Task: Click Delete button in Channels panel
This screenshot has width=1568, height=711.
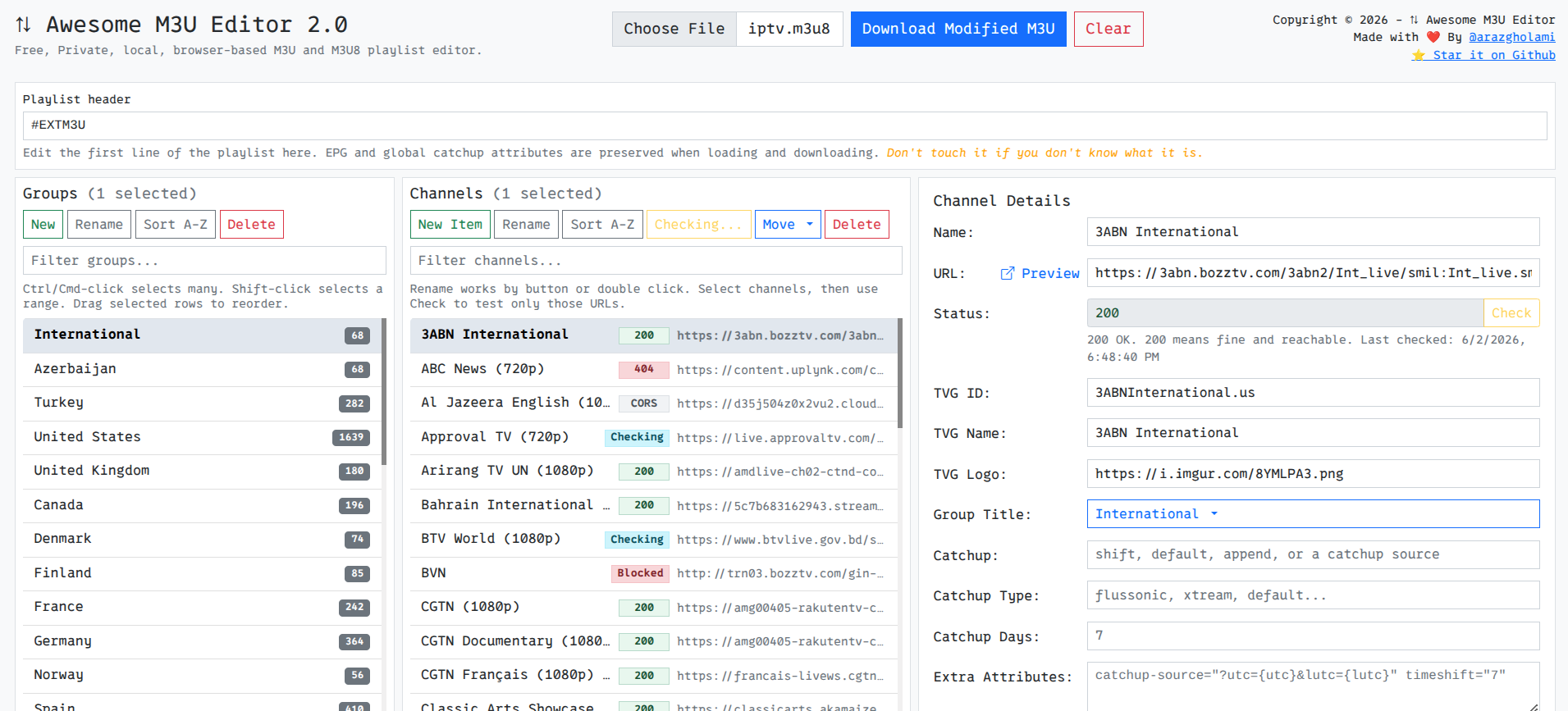Action: point(857,224)
